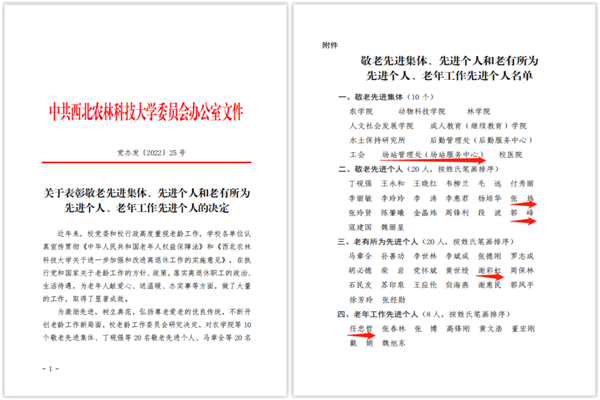Viewport: 600px width, 400px height.
Task: Select the name 张德刚
Action: (x=489, y=256)
